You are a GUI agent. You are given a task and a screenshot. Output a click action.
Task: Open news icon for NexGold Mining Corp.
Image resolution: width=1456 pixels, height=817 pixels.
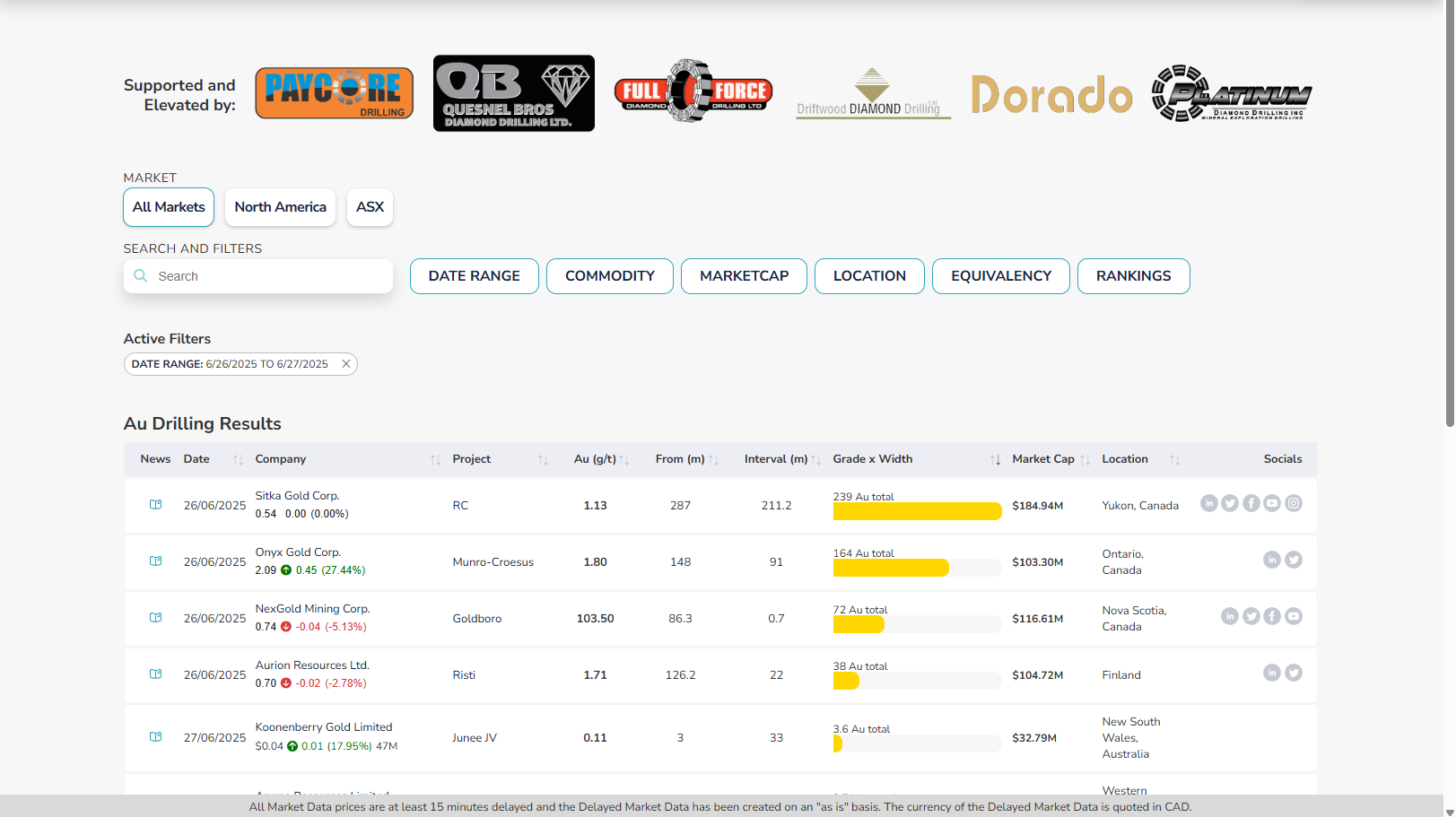click(155, 618)
